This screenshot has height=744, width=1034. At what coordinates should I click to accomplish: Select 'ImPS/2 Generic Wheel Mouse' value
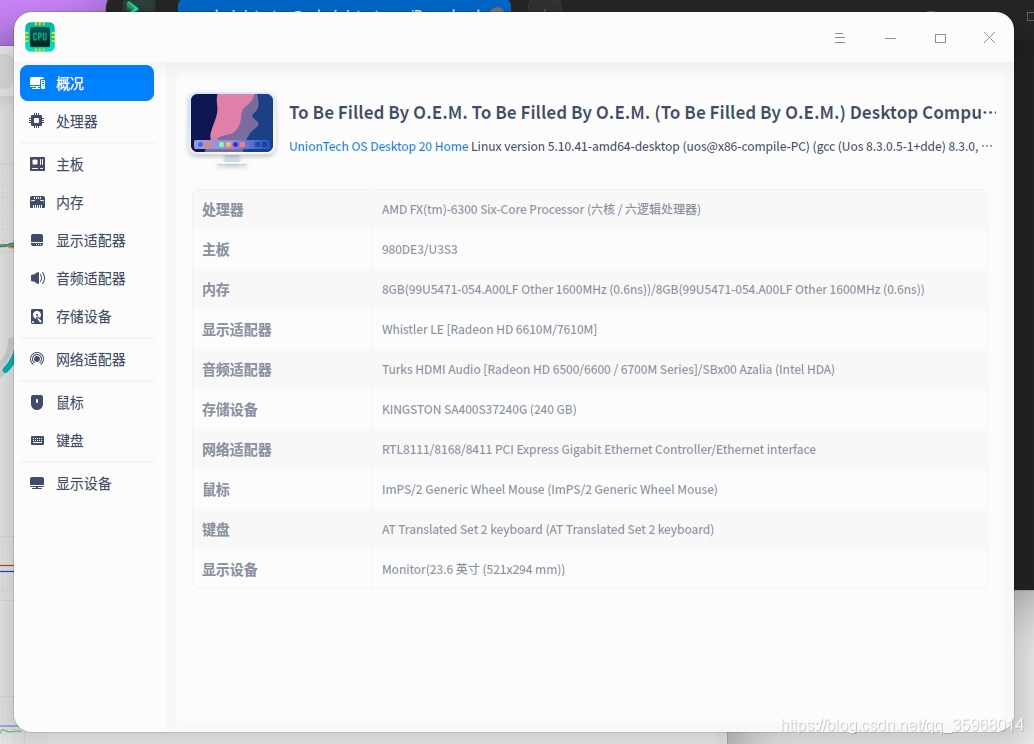pos(549,489)
